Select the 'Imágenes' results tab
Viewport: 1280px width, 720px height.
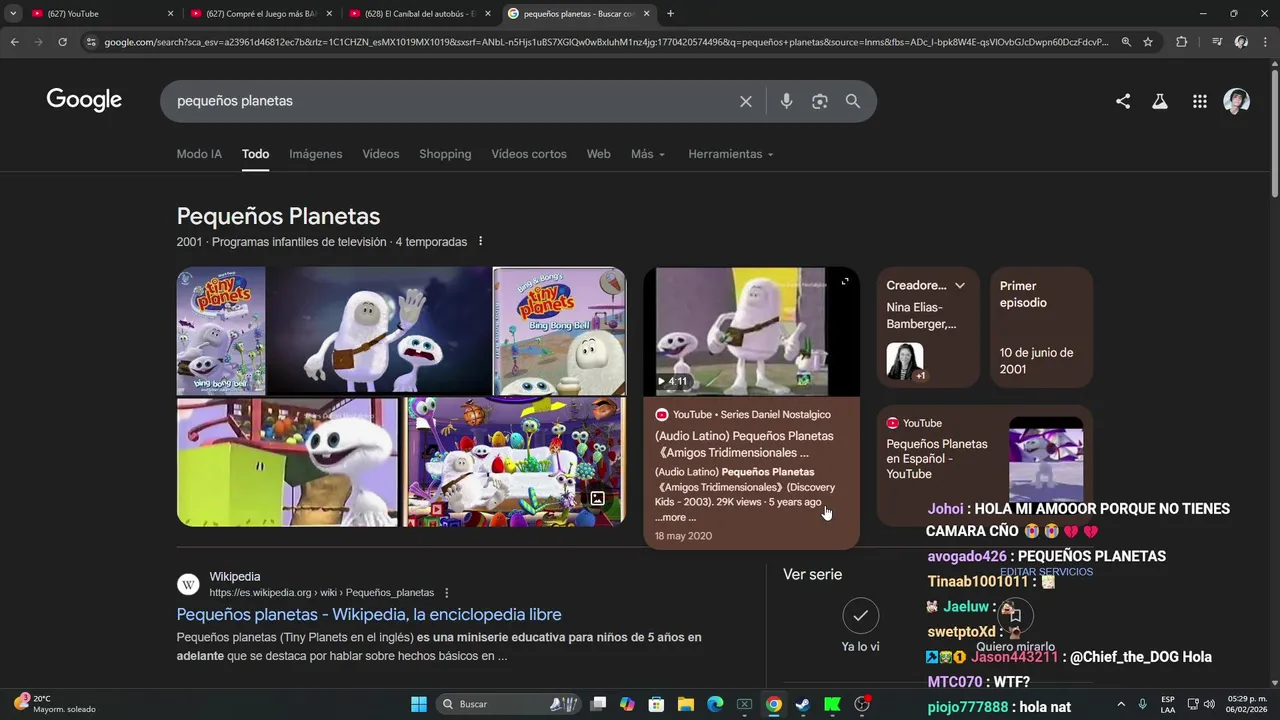point(316,154)
